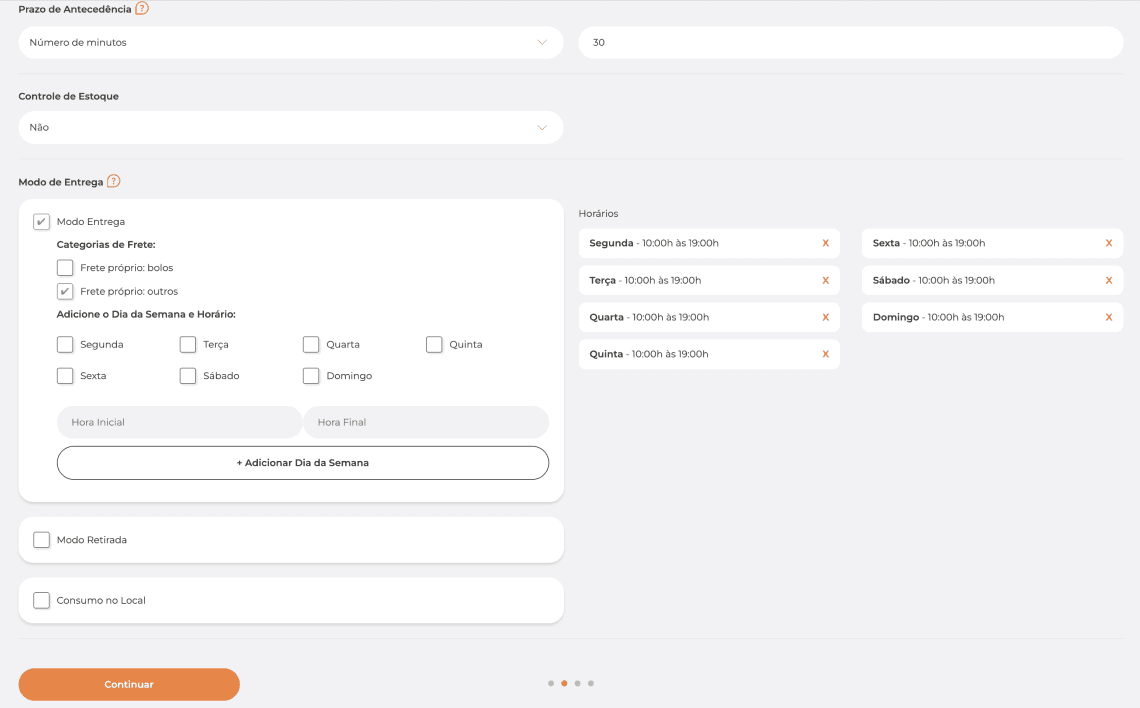Remove the Sexta schedule entry
Screen dimensions: 1140x708
point(1108,243)
